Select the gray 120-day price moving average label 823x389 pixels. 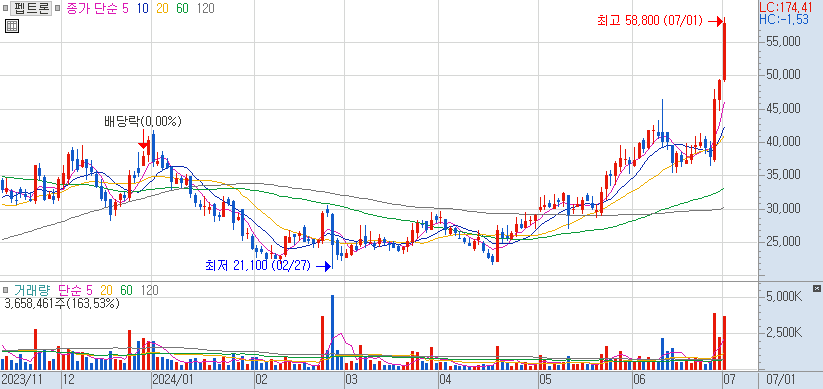click(x=205, y=8)
